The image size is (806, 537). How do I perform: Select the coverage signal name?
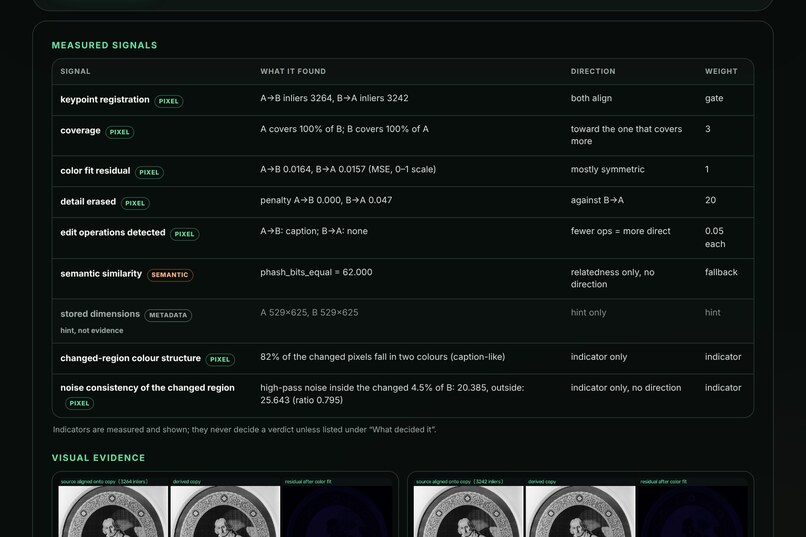click(80, 131)
